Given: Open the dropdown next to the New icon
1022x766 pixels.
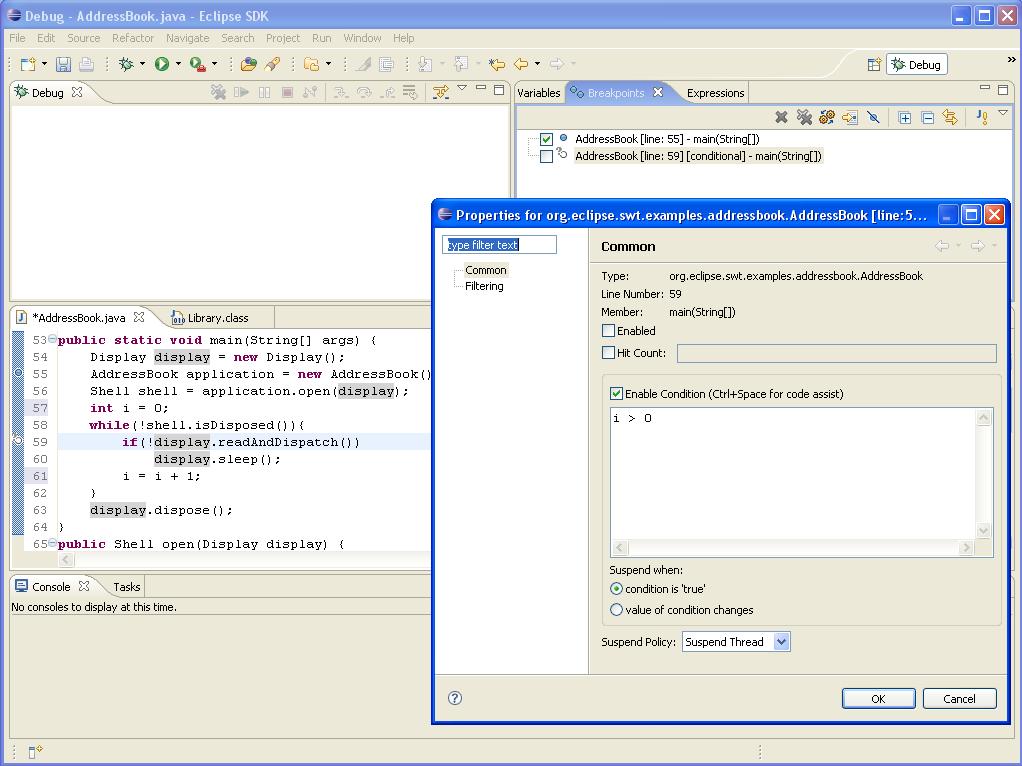Looking at the screenshot, I should click(x=44, y=64).
